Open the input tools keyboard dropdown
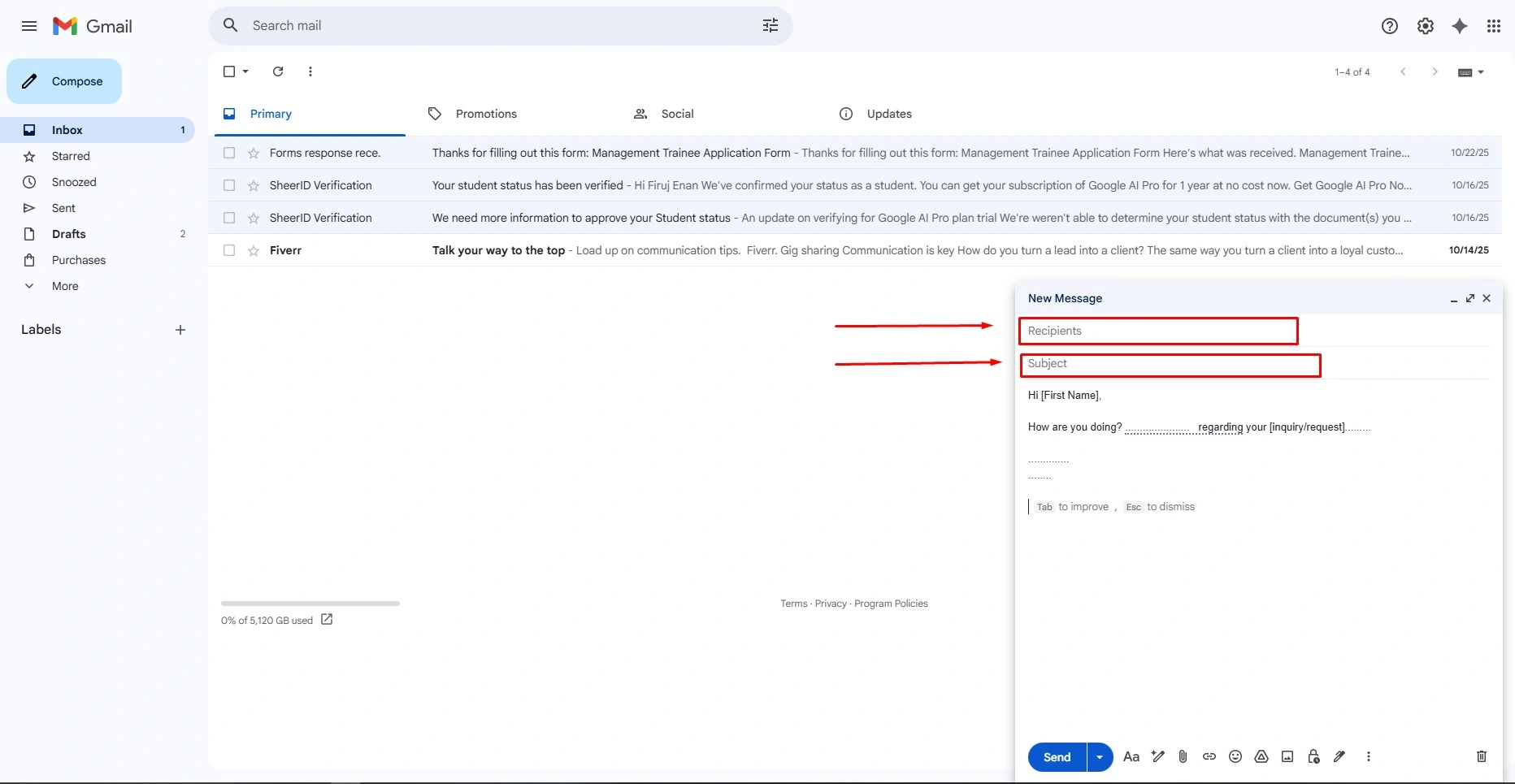The height and width of the screenshot is (784, 1515). 1471,72
